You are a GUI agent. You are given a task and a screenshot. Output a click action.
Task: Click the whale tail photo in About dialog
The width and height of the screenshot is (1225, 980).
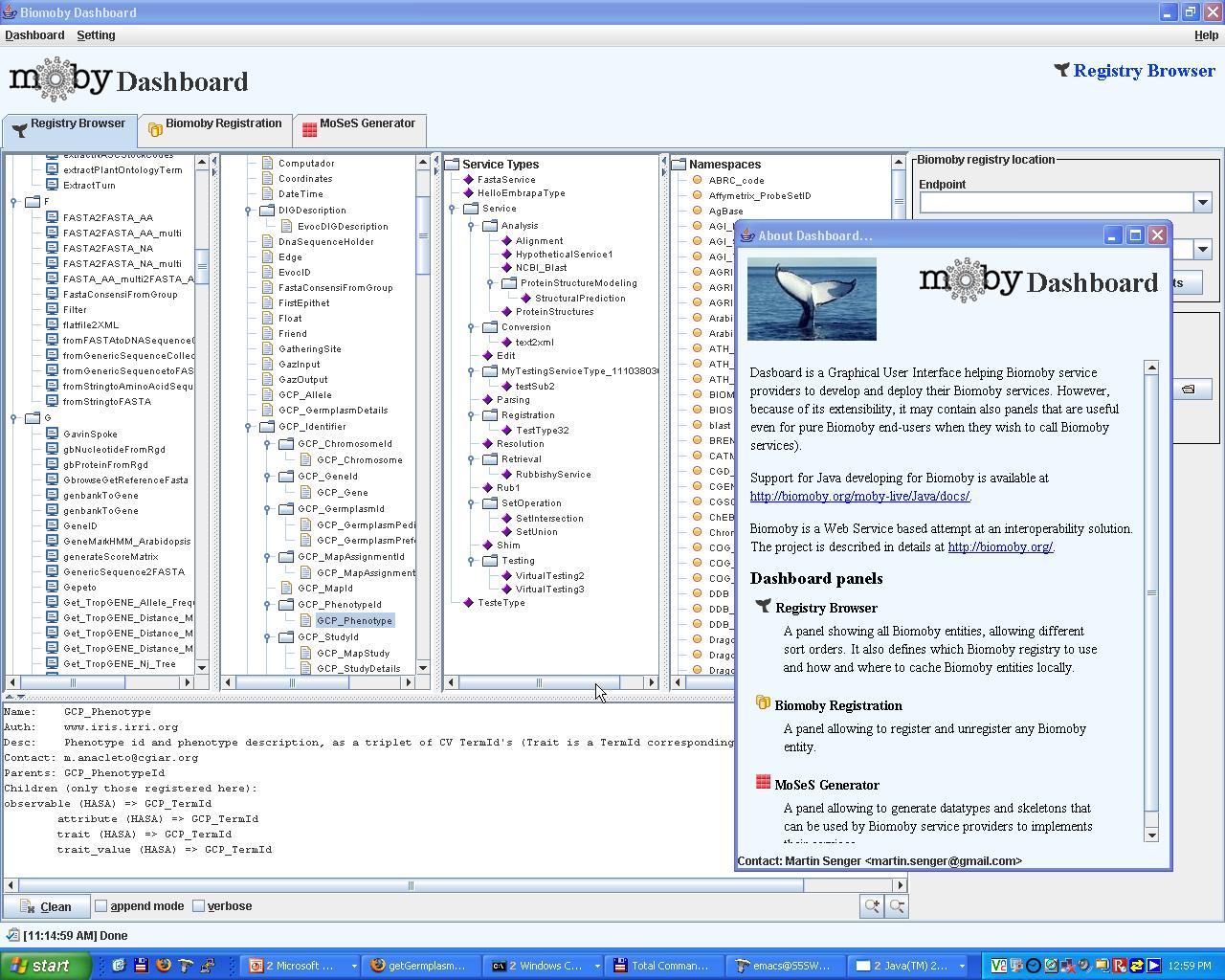812,299
